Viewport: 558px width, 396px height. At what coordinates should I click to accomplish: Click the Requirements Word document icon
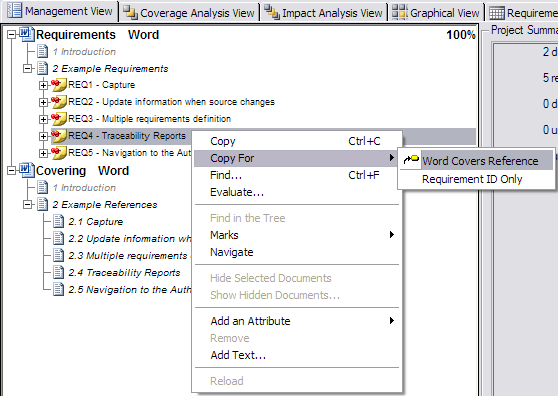pyautogui.click(x=26, y=34)
